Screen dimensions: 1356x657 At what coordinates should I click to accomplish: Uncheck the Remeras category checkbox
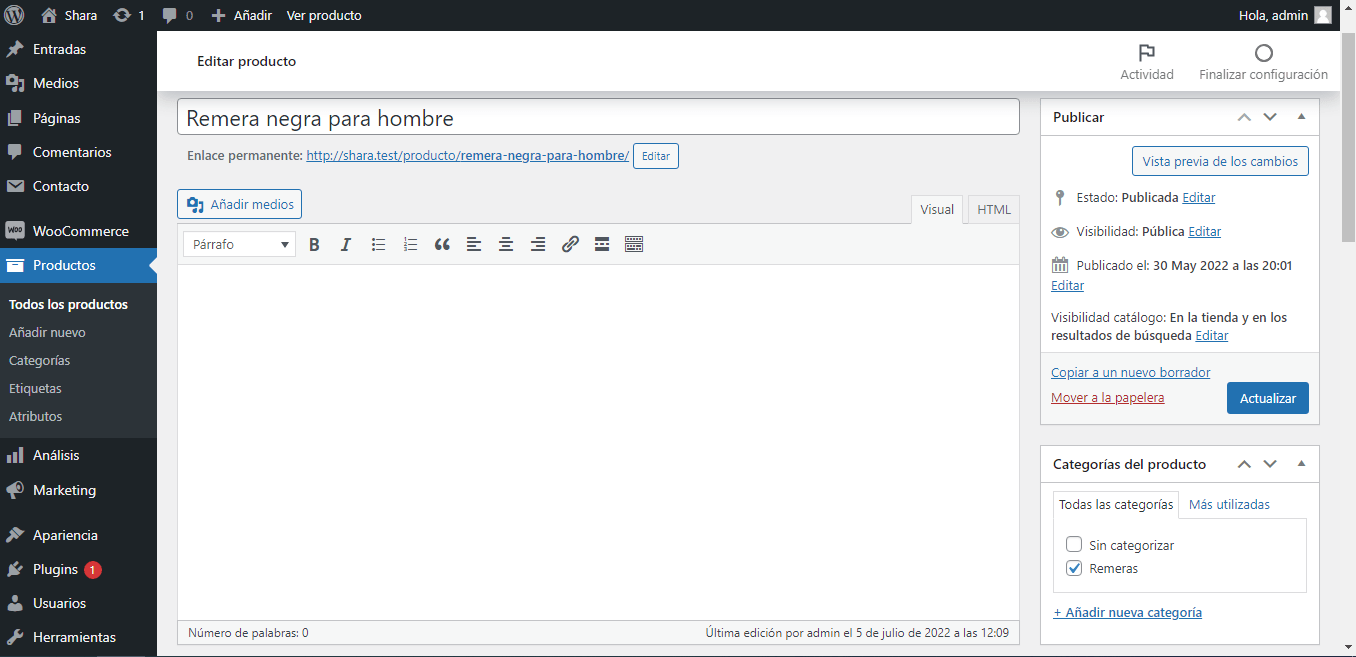pyautogui.click(x=1074, y=568)
